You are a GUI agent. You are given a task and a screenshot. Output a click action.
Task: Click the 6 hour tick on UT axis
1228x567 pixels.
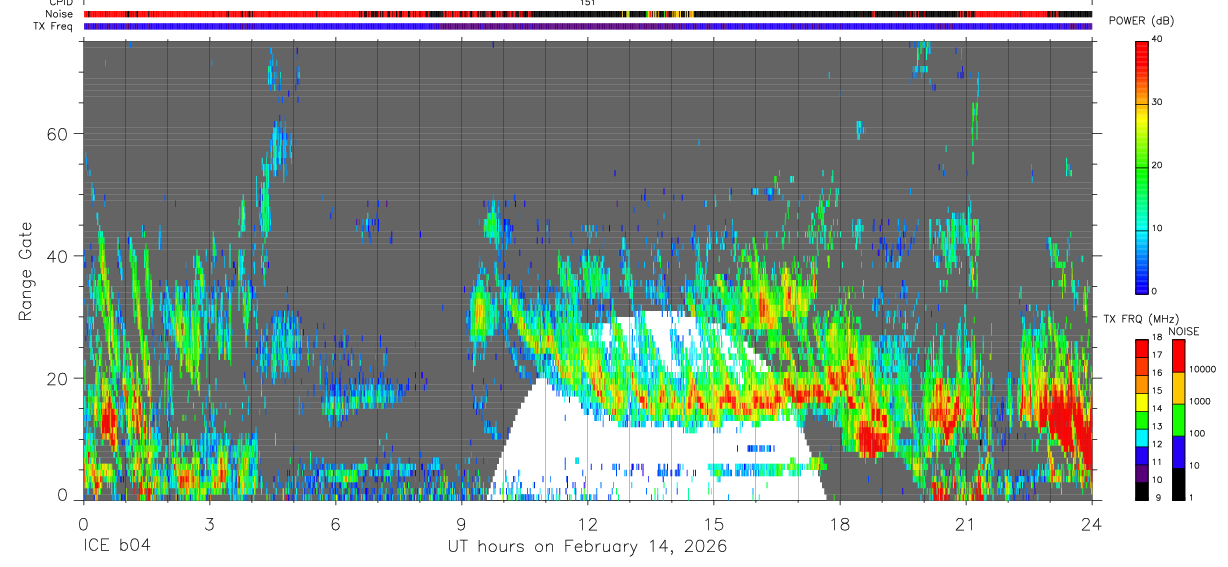point(335,524)
